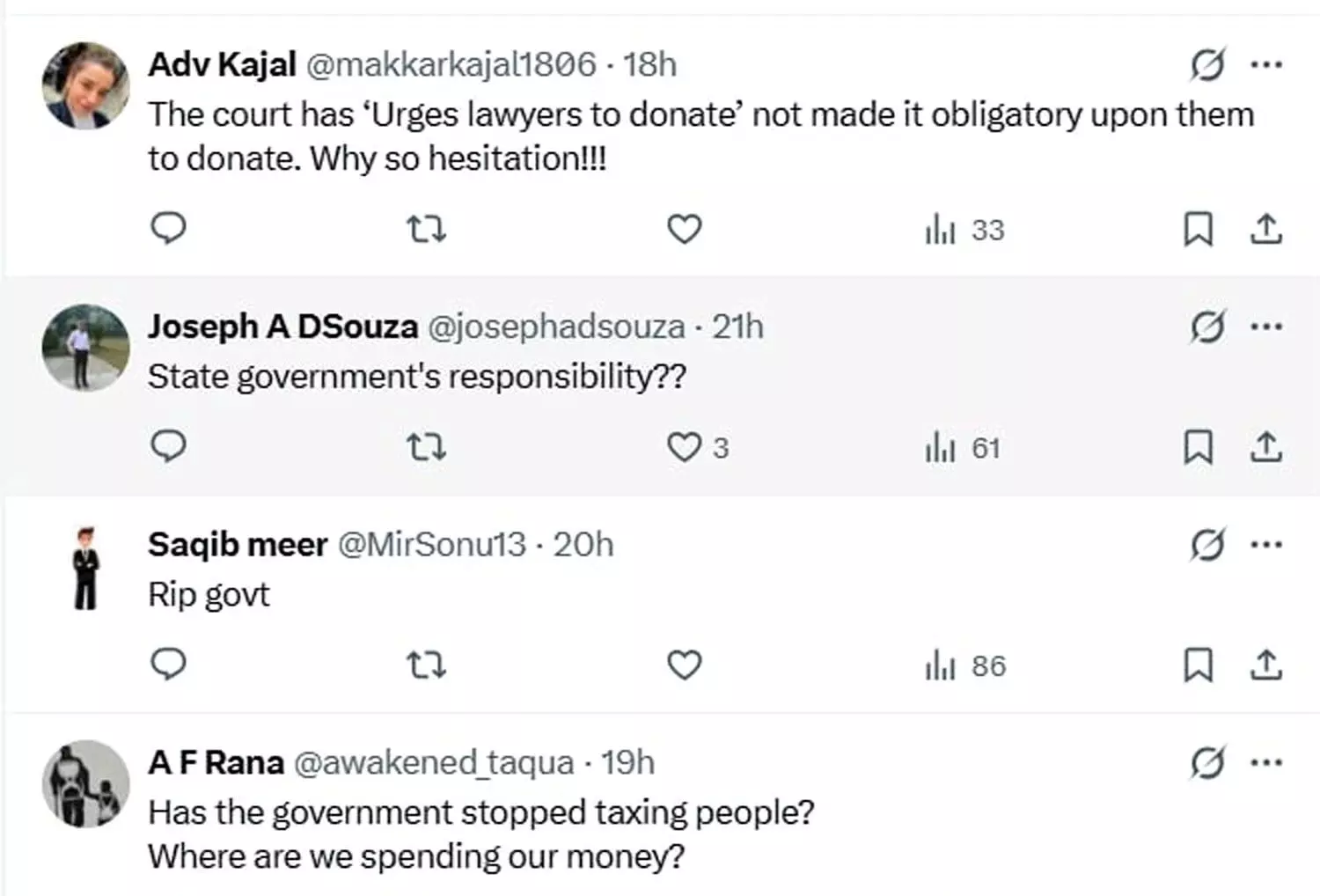The width and height of the screenshot is (1320, 896).
Task: Reply to Joseph A DSouza's tweet
Action: coord(168,446)
